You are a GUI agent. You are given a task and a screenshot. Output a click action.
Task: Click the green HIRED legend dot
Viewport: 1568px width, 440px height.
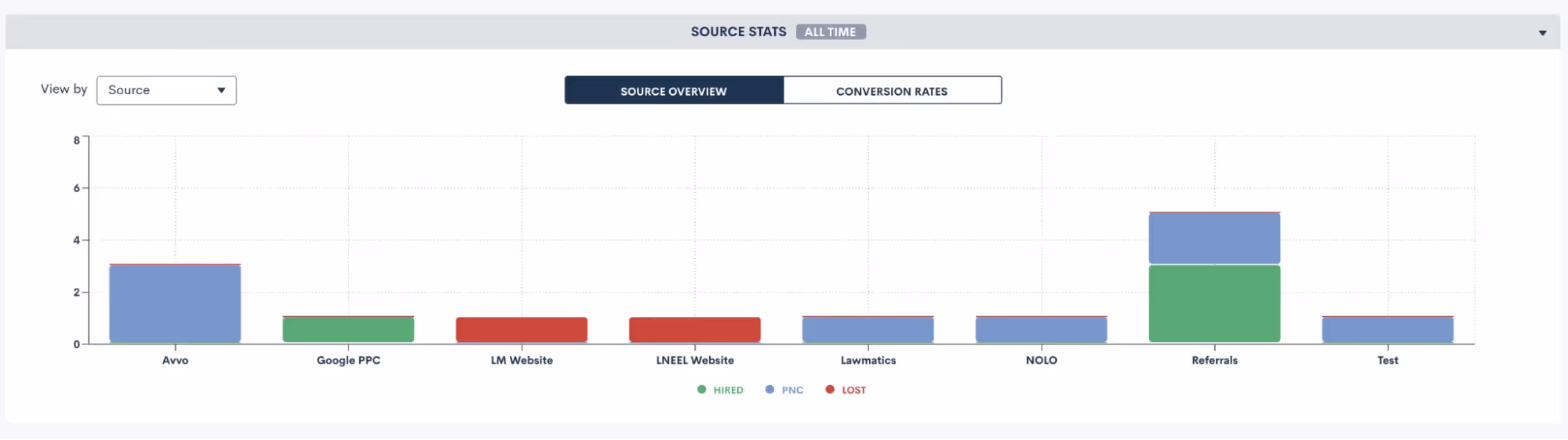point(701,389)
